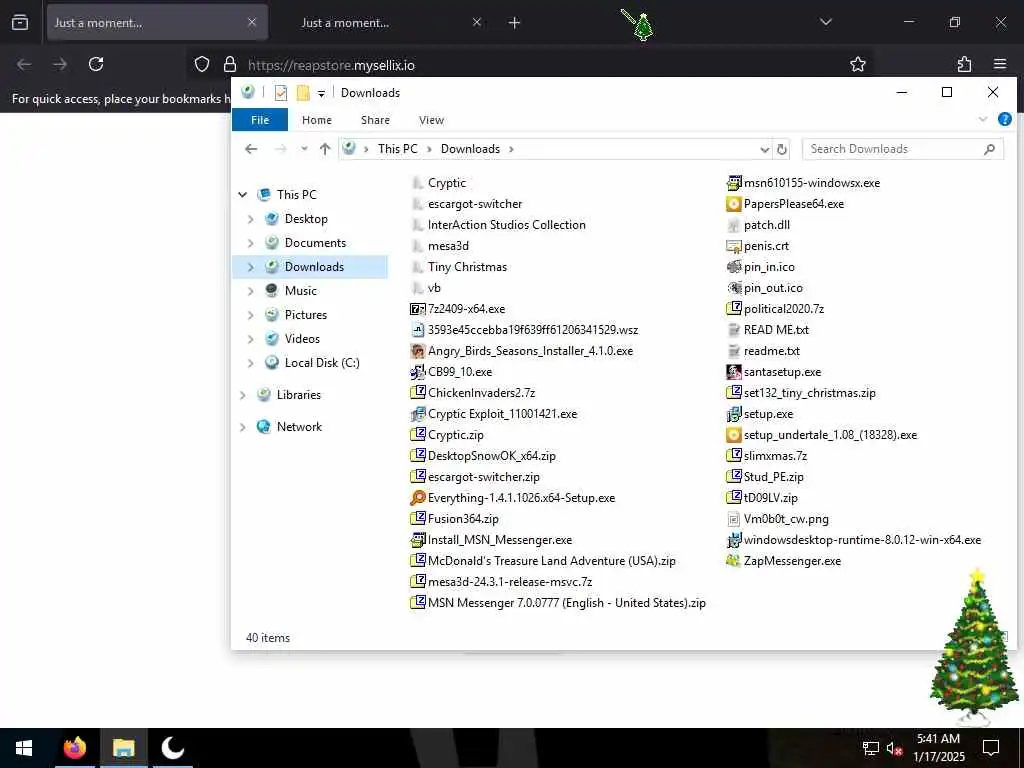This screenshot has height=768, width=1024.
Task: Click the Firefox reload page icon
Action: click(96, 64)
